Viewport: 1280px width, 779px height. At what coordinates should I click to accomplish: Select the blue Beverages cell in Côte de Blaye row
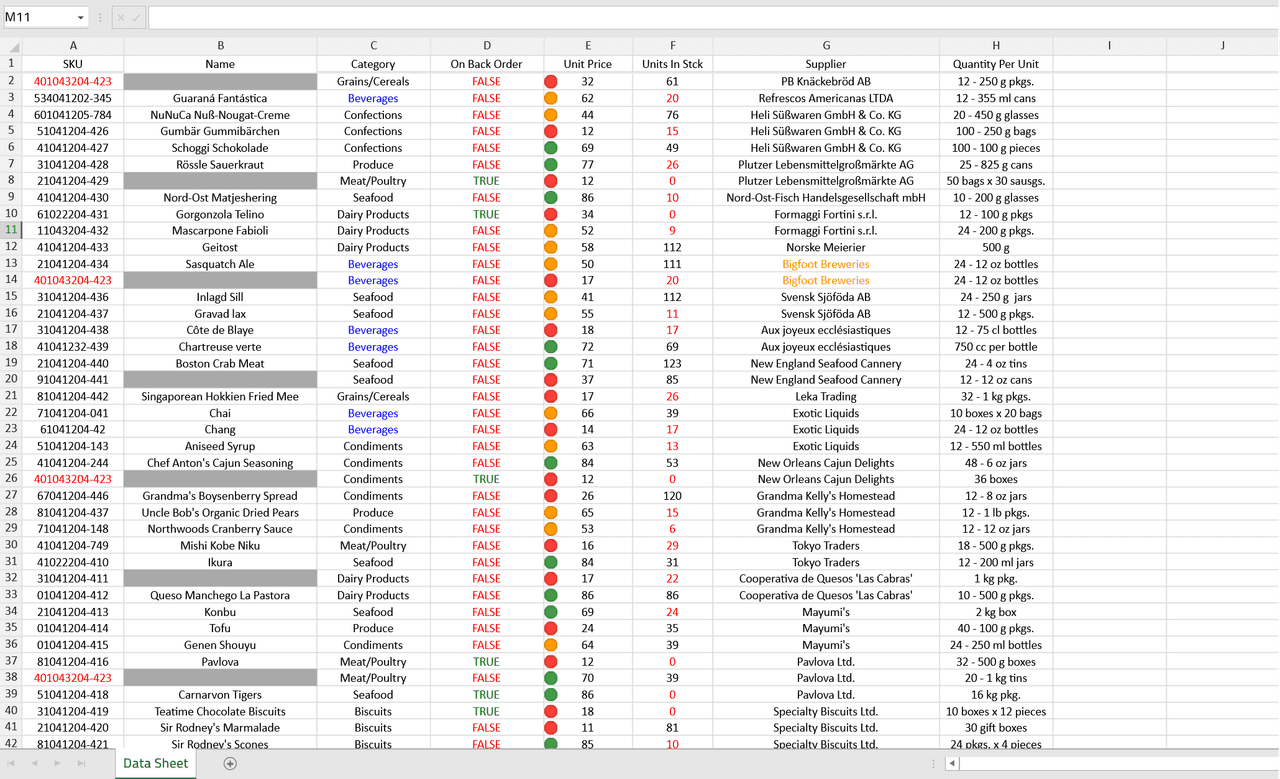click(373, 330)
